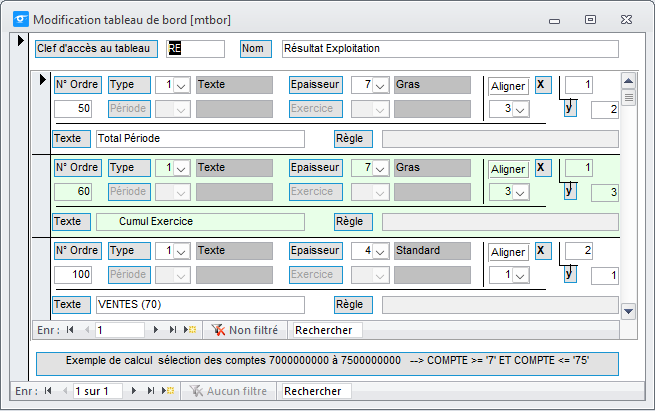Click the Aucun filtre funnel icon
Viewport: 655px width, 411px height.
(x=196, y=391)
